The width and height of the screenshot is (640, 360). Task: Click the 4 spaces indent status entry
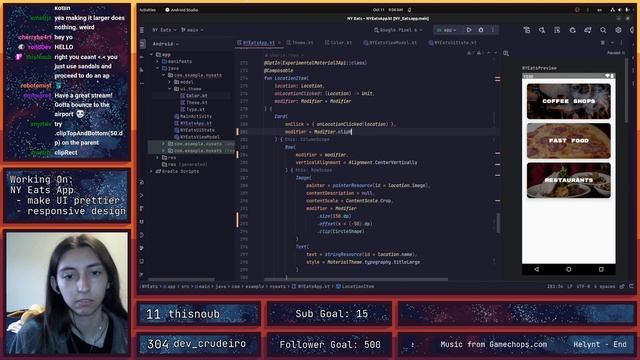coord(604,287)
